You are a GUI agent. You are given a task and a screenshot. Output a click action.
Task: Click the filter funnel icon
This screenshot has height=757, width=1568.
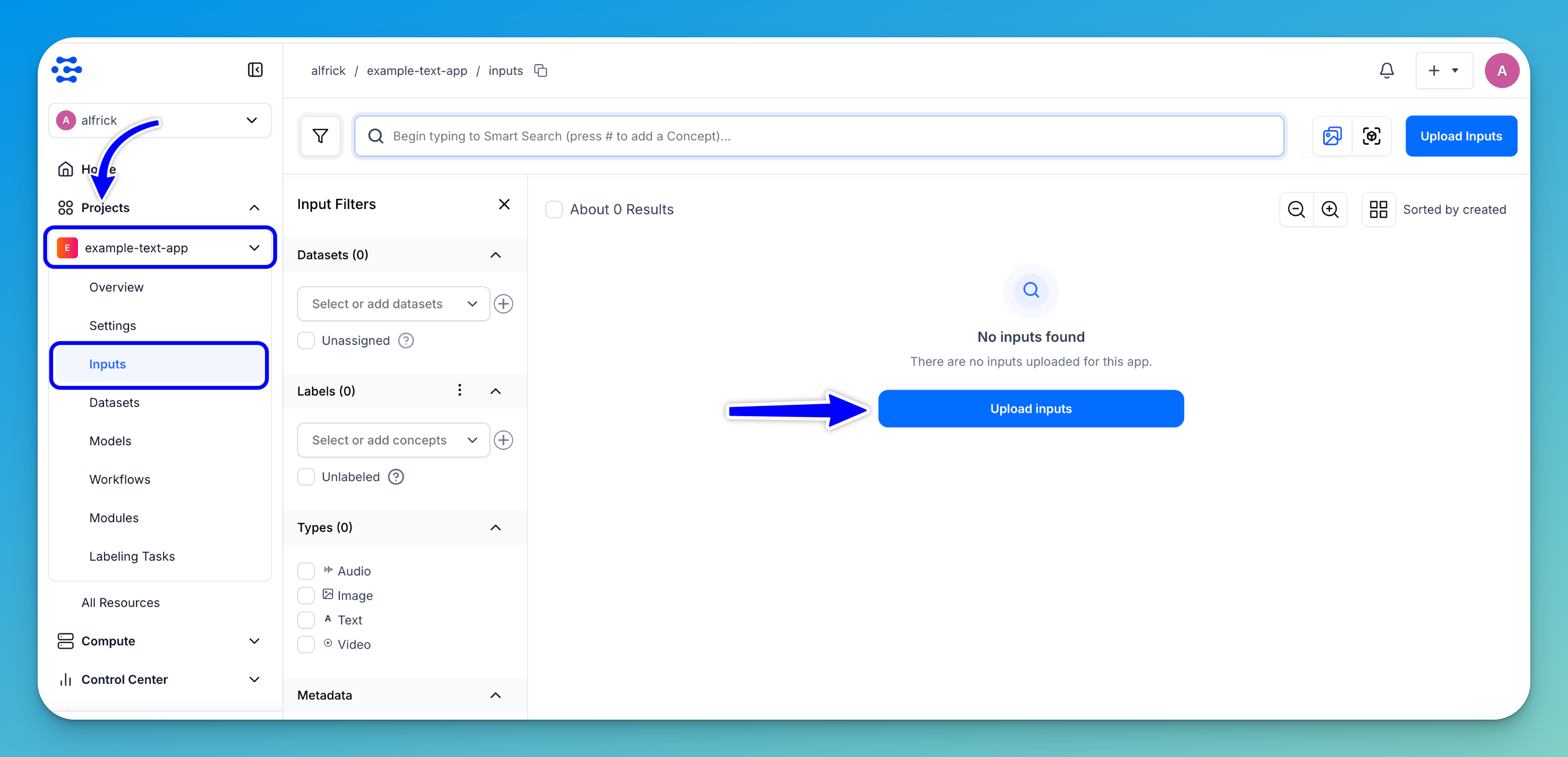coord(320,136)
